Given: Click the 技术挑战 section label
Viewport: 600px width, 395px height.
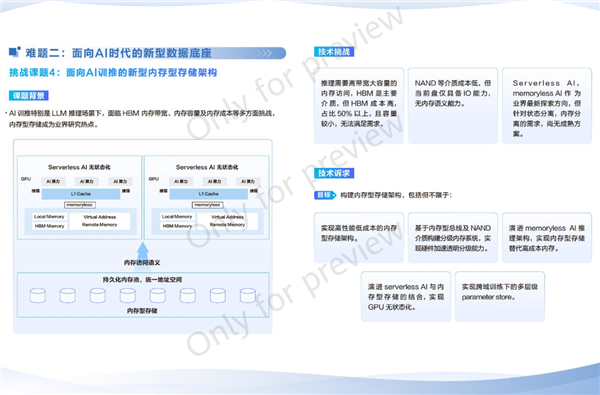Looking at the screenshot, I should coord(334,52).
